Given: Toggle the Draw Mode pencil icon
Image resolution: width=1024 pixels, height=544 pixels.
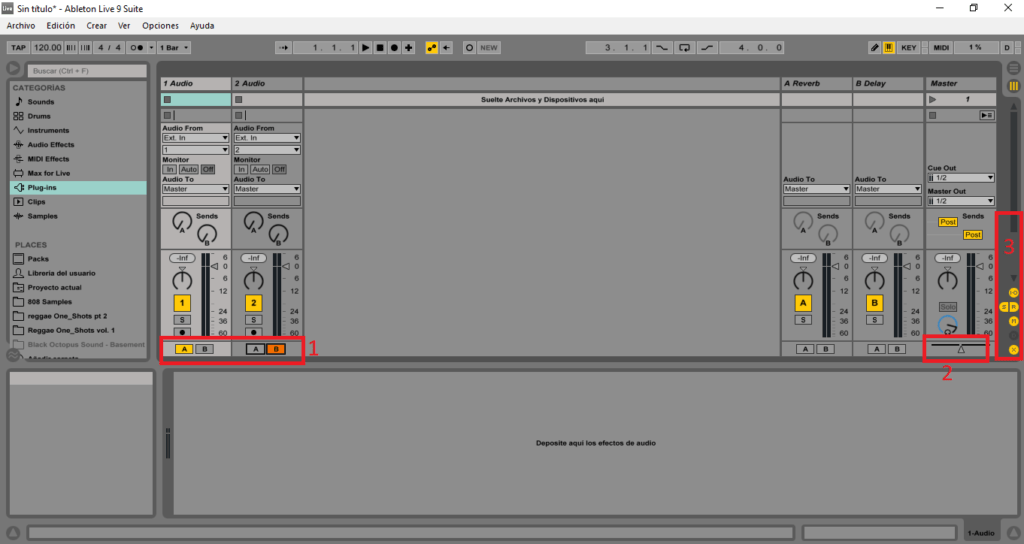Looking at the screenshot, I should [x=874, y=47].
